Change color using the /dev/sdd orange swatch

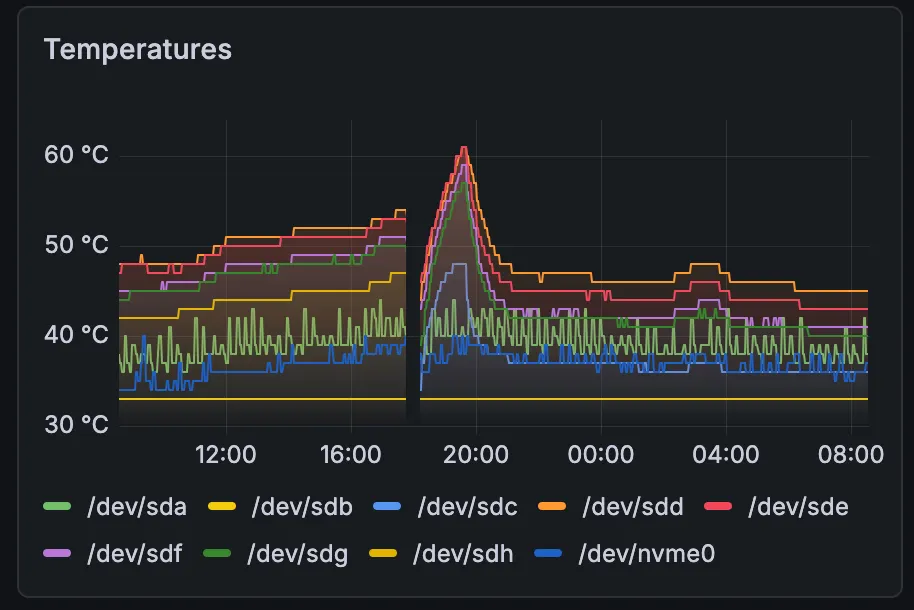(555, 507)
